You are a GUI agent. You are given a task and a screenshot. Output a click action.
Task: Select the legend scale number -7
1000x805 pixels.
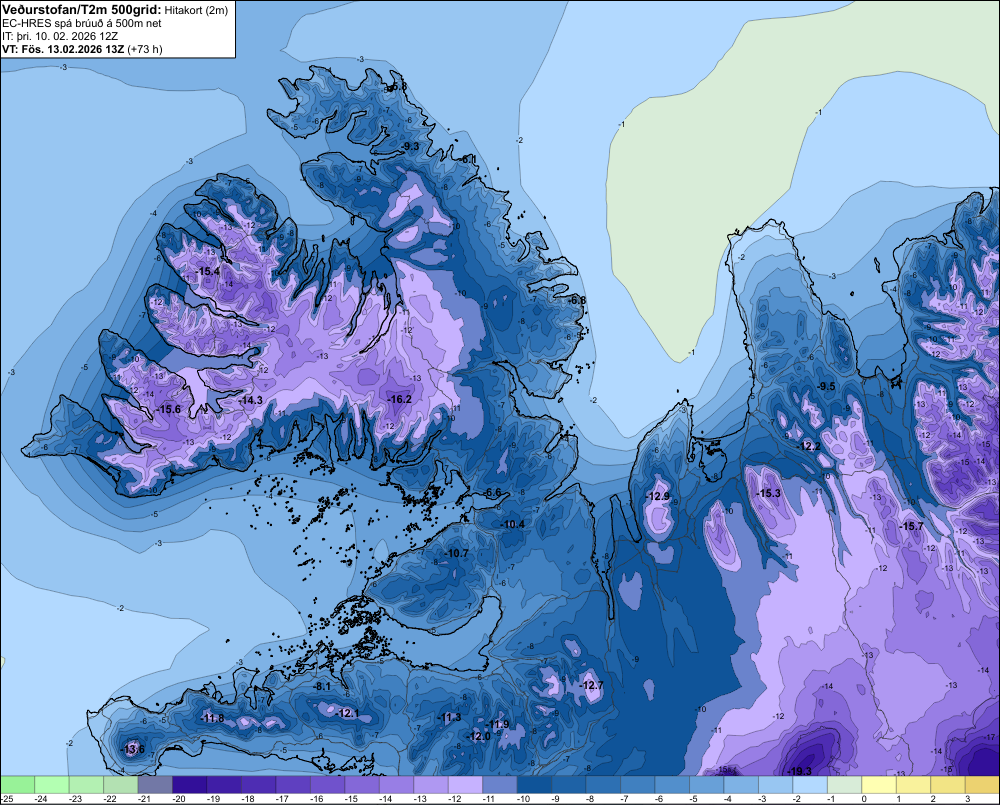tap(624, 799)
